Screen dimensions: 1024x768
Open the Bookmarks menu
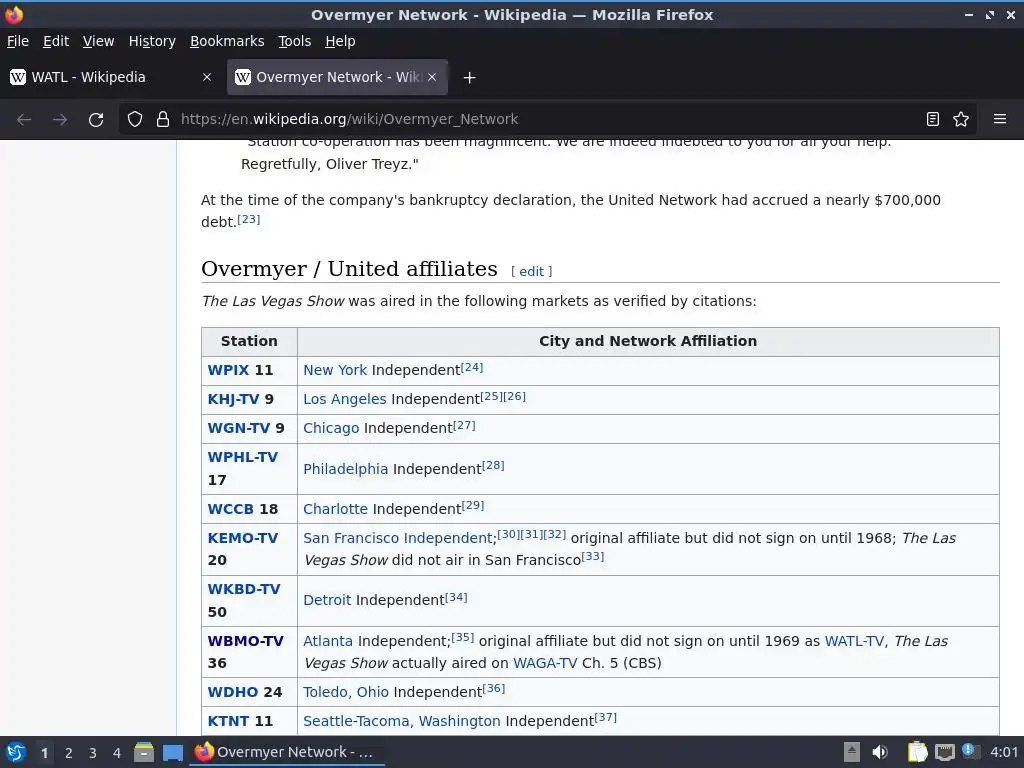point(227,41)
